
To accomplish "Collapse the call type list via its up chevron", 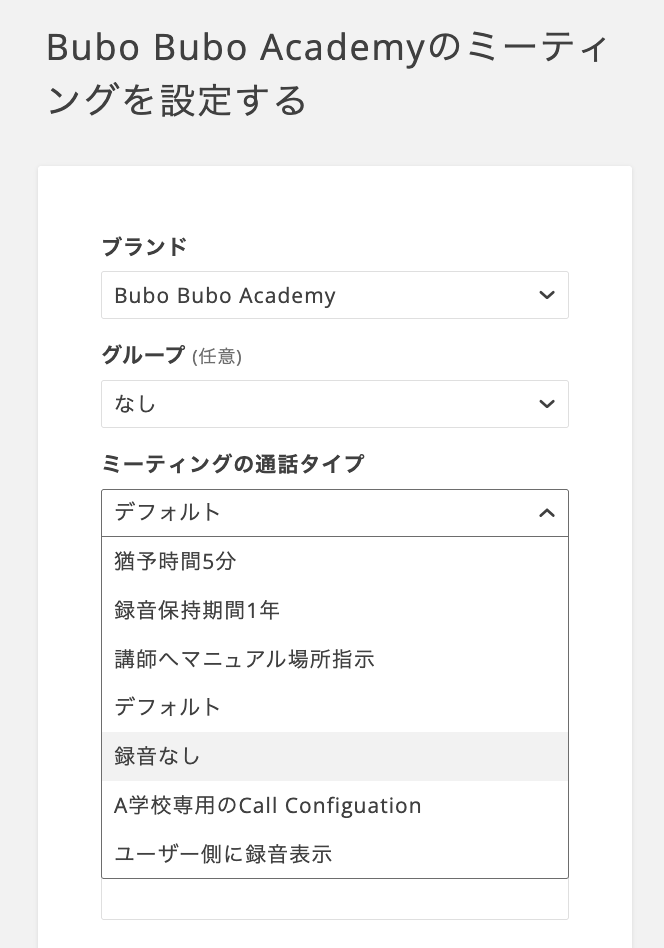I will [x=546, y=513].
